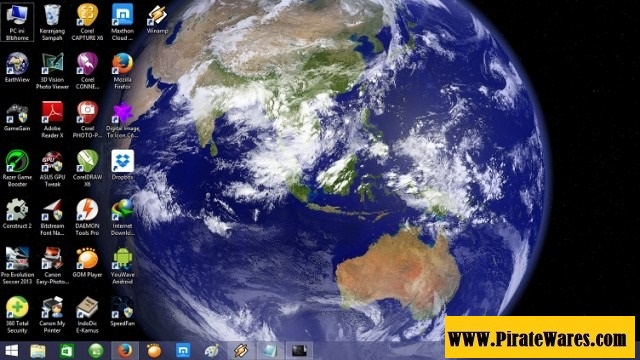
Task: Open the Internet Download Manager shortcut
Action: 122,217
